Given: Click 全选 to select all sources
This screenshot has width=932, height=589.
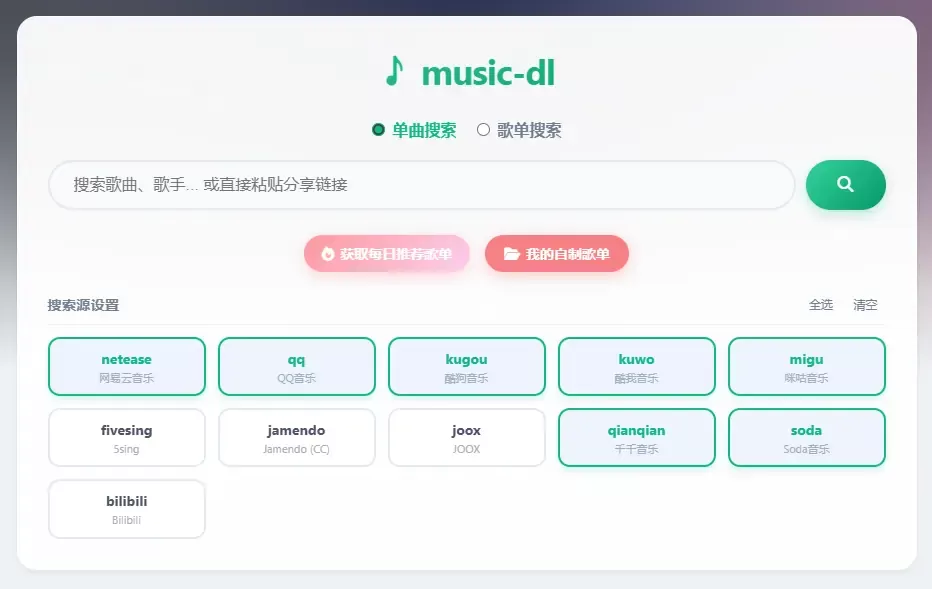Looking at the screenshot, I should [820, 305].
